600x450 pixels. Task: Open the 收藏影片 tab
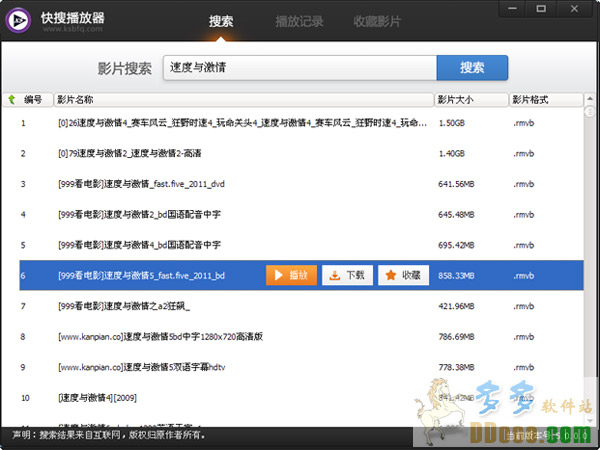click(x=377, y=21)
